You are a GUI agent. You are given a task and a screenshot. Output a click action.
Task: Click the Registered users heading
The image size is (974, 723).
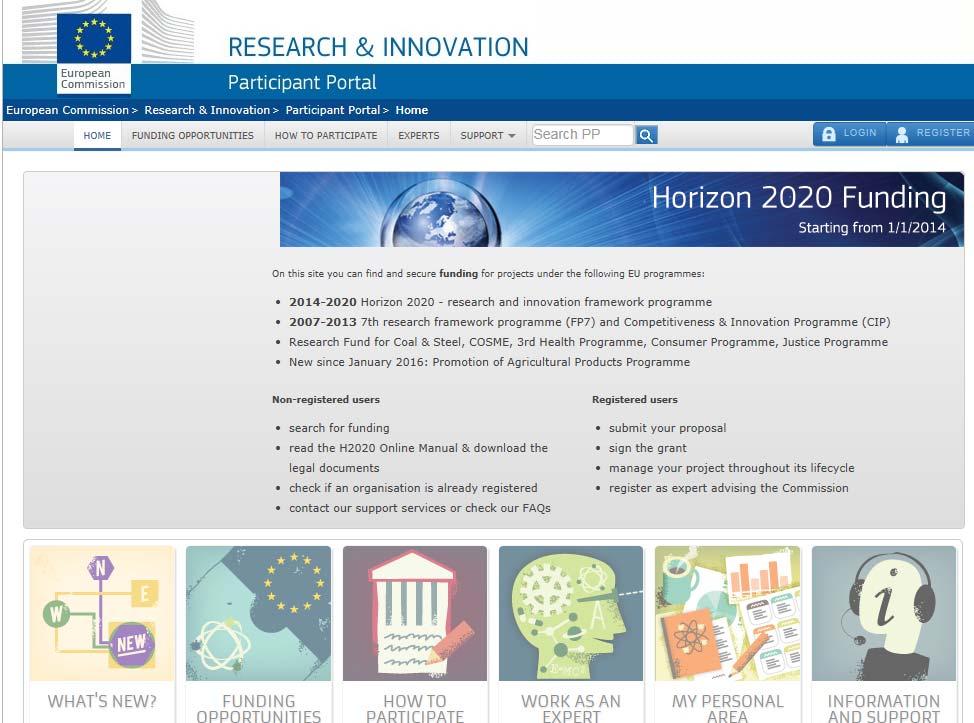(635, 399)
